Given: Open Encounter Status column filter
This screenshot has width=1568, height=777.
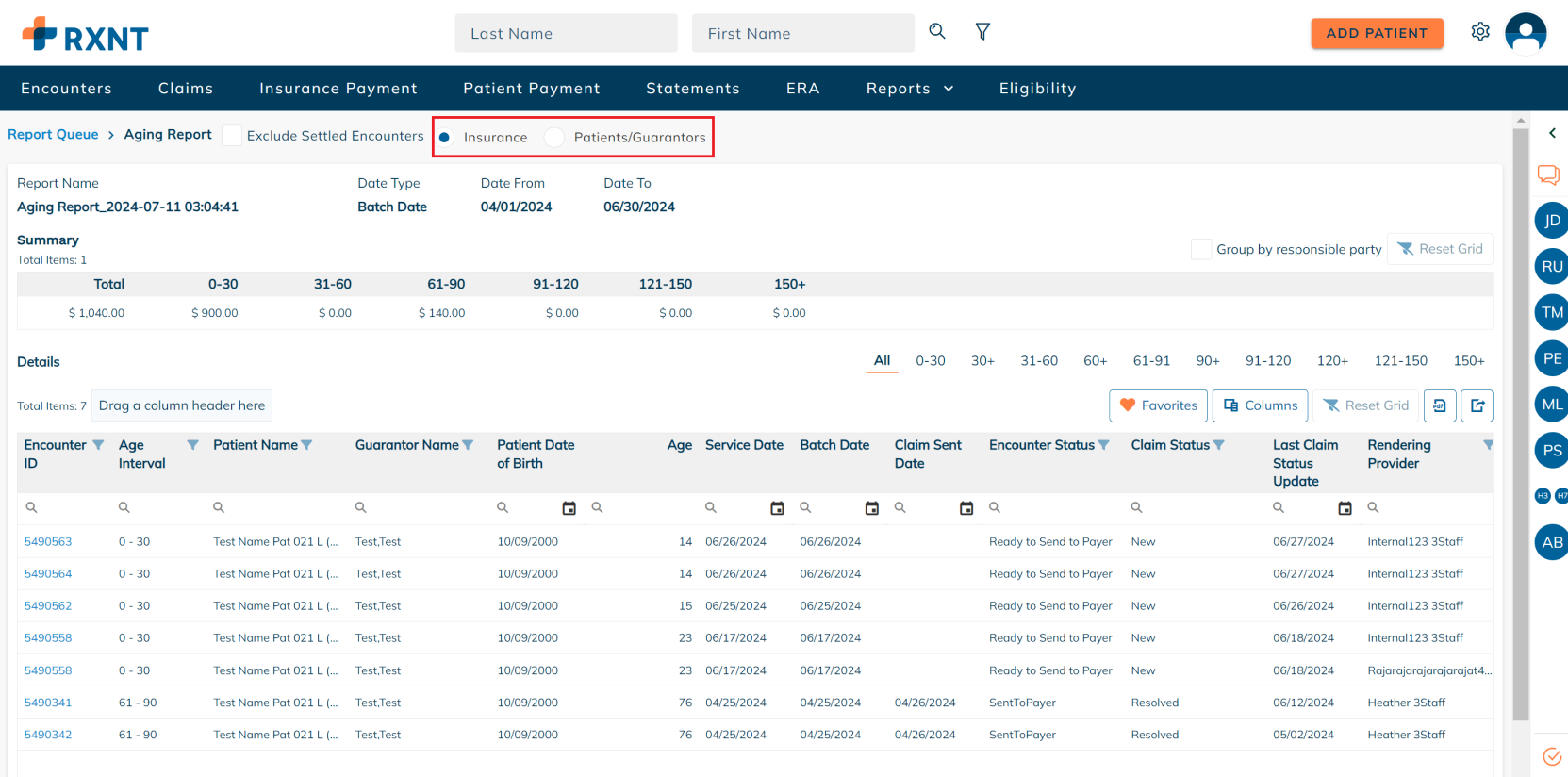Looking at the screenshot, I should (1104, 445).
